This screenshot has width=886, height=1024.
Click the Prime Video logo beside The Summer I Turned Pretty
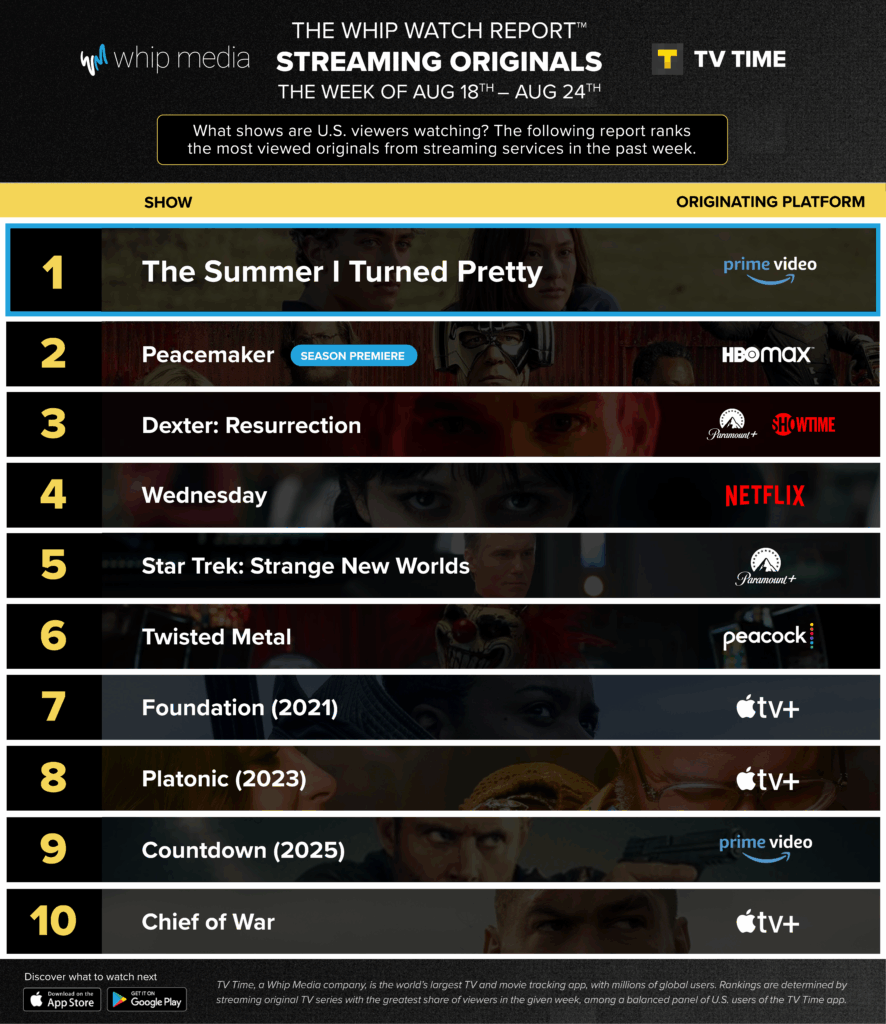click(x=770, y=270)
